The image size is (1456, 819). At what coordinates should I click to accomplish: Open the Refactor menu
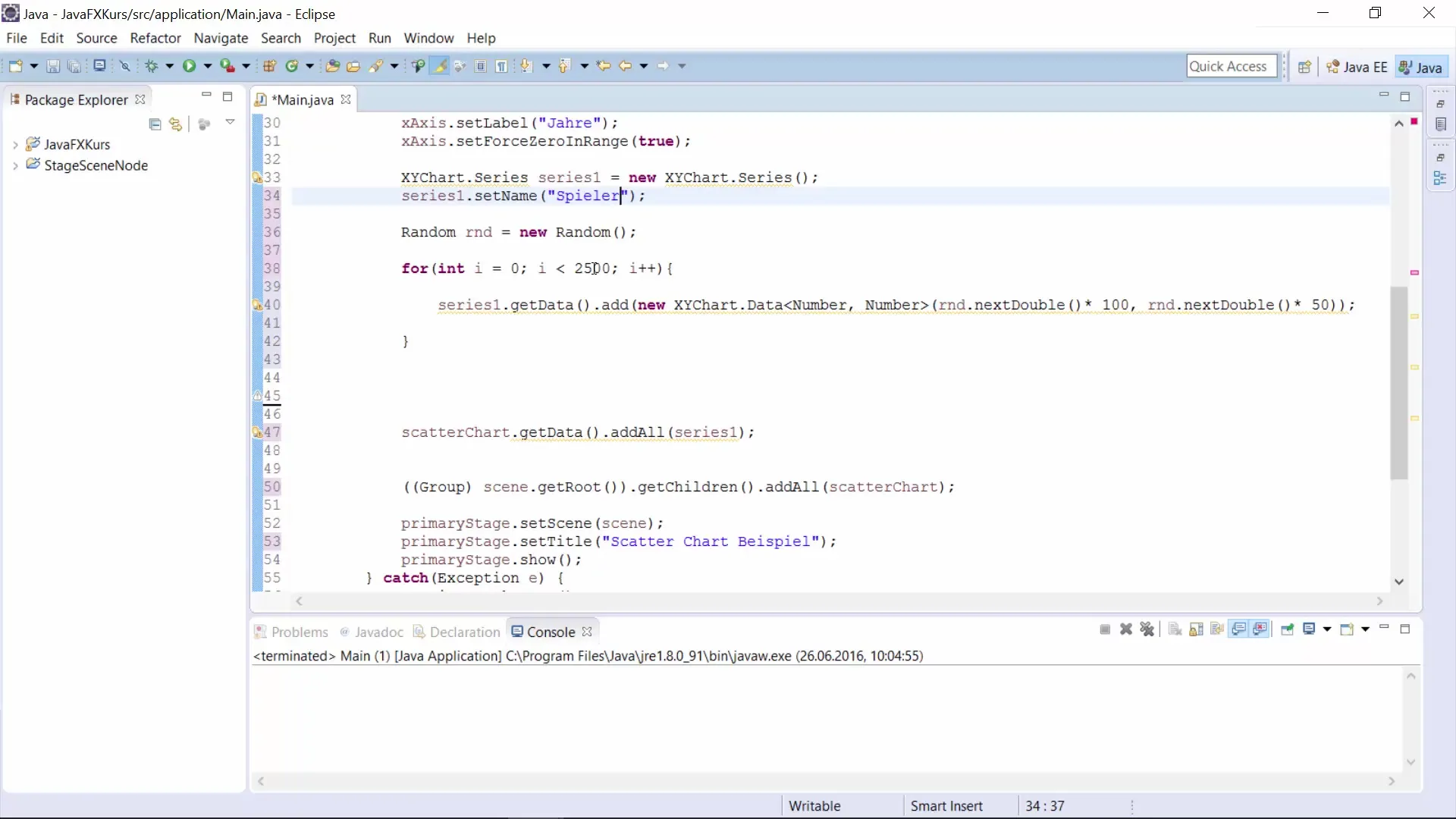(x=155, y=38)
